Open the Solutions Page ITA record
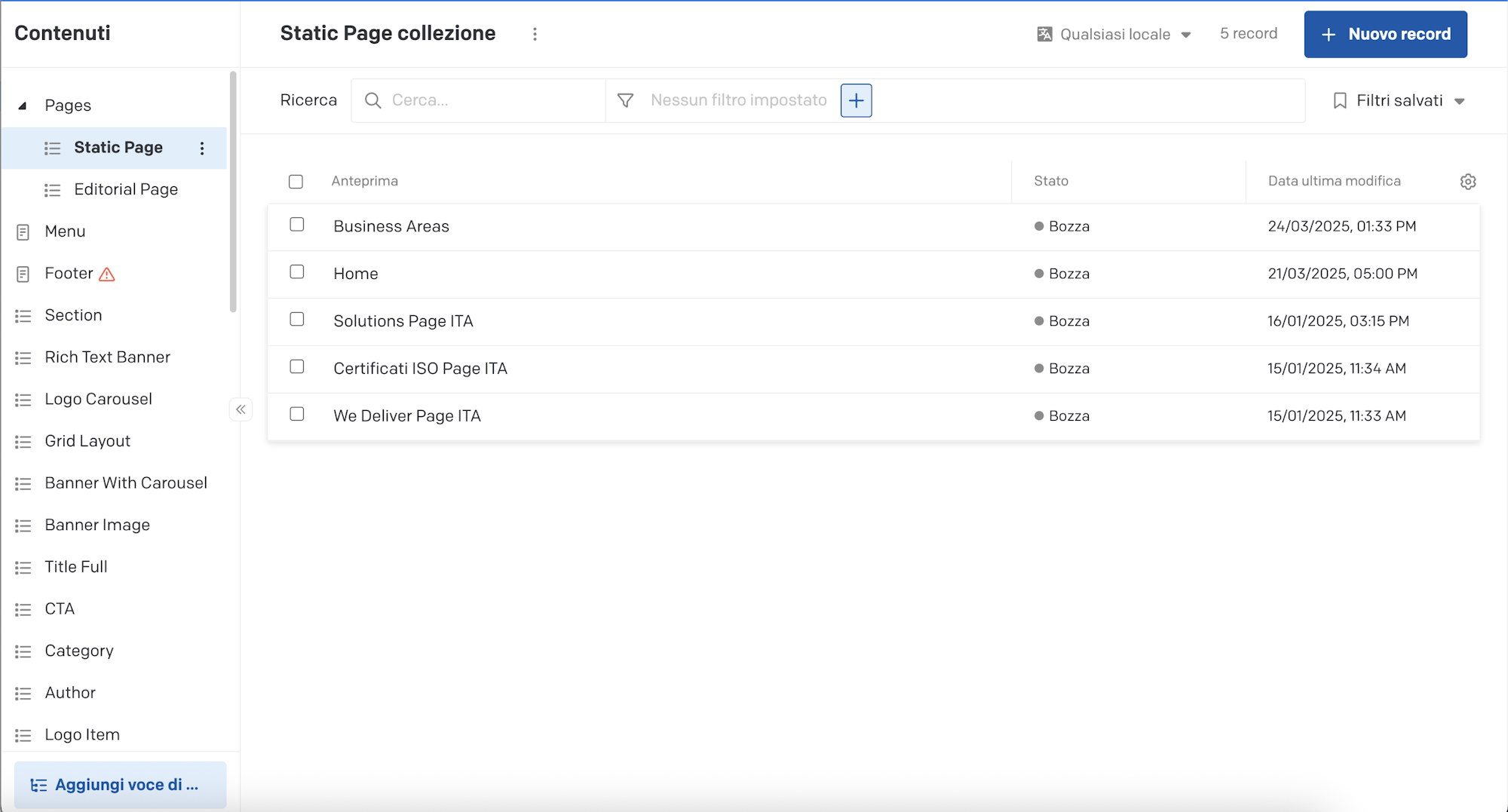This screenshot has width=1508, height=812. 403,321
